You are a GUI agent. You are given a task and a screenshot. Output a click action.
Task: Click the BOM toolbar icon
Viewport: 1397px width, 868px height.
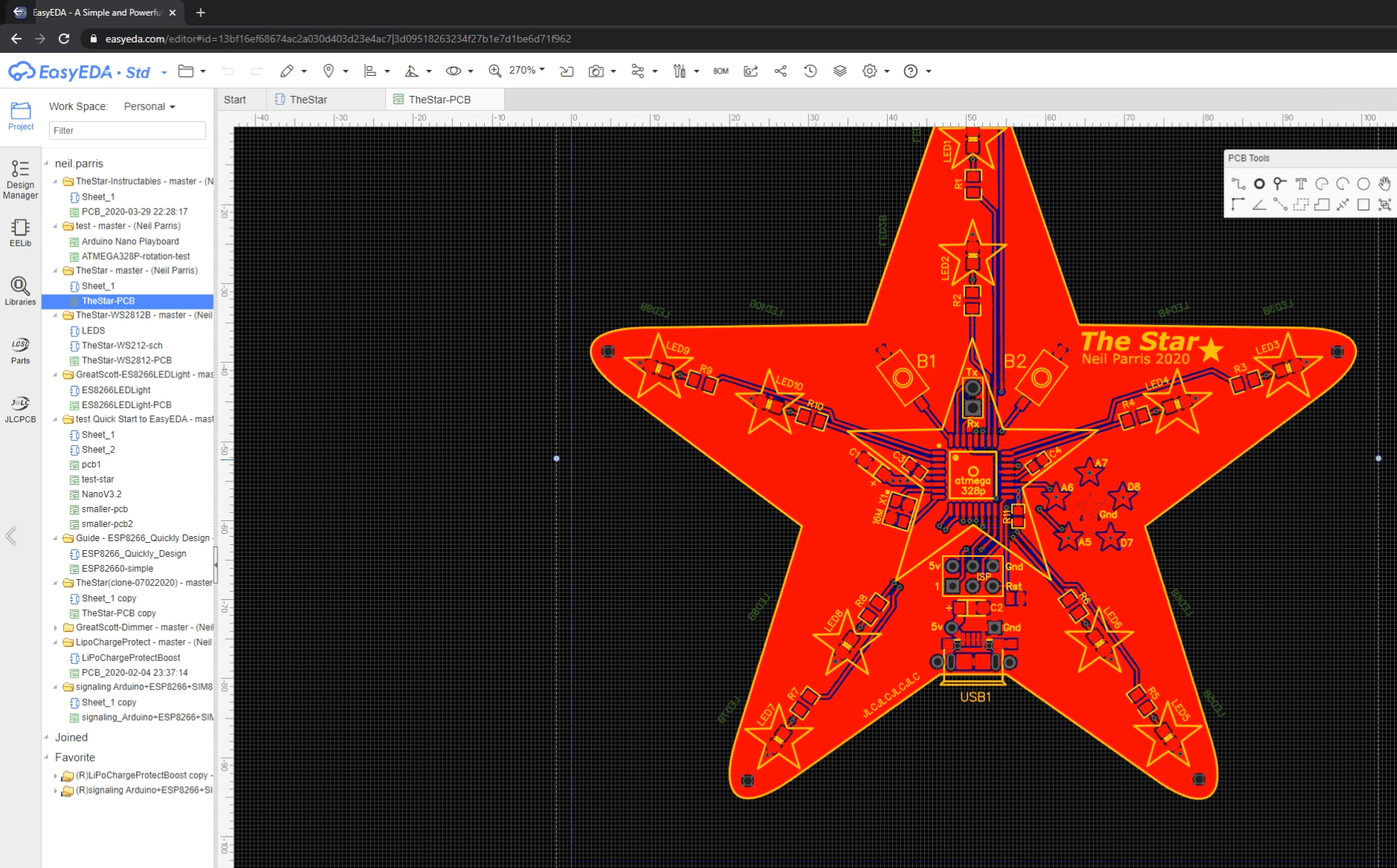719,71
